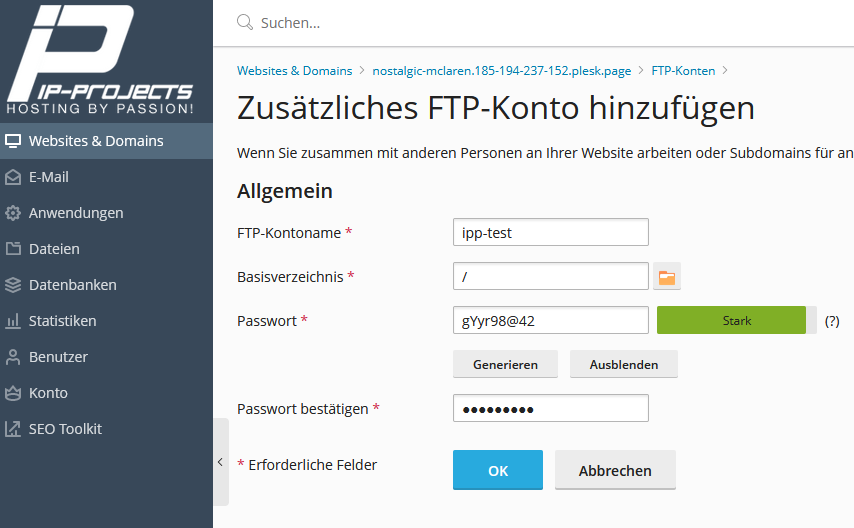Screen dimensions: 854x528
Task: Cancel with the Abbrechen button
Action: [615, 470]
